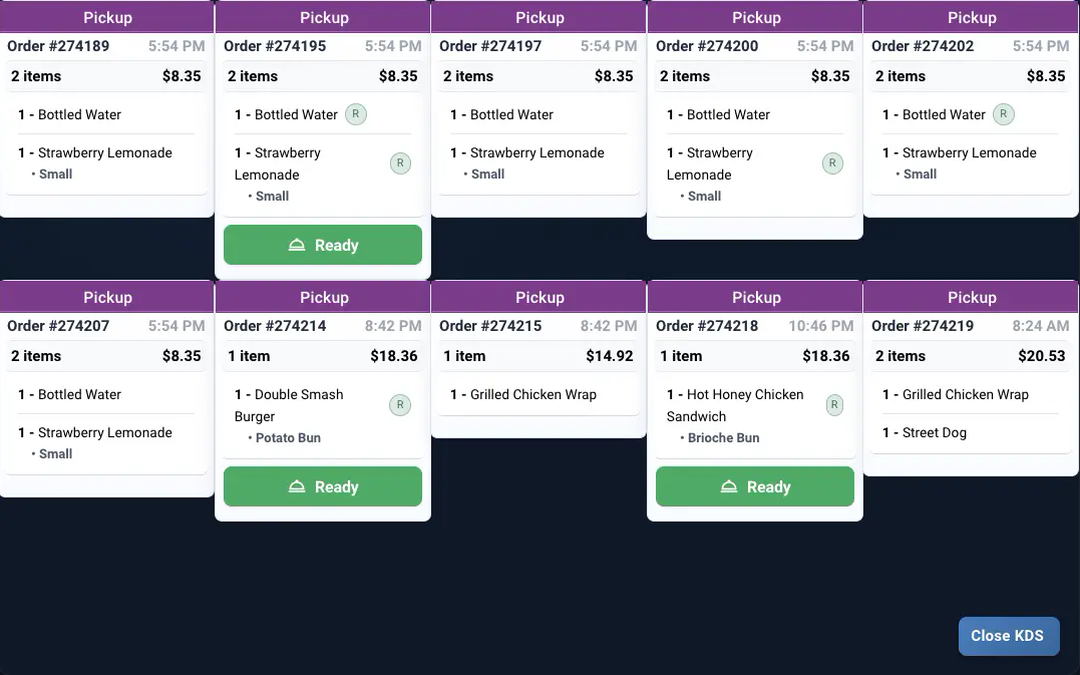
Task: Click the R badge beside Bottled Water in order #274195
Action: click(356, 115)
